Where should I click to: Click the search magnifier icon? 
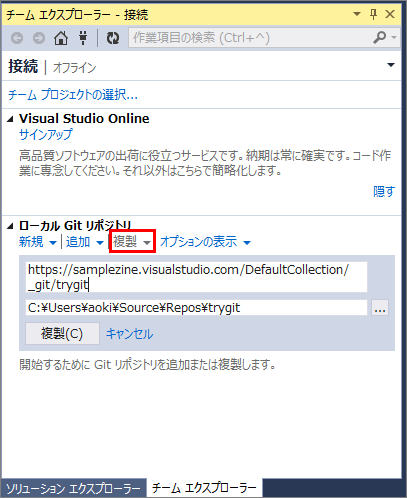click(380, 38)
